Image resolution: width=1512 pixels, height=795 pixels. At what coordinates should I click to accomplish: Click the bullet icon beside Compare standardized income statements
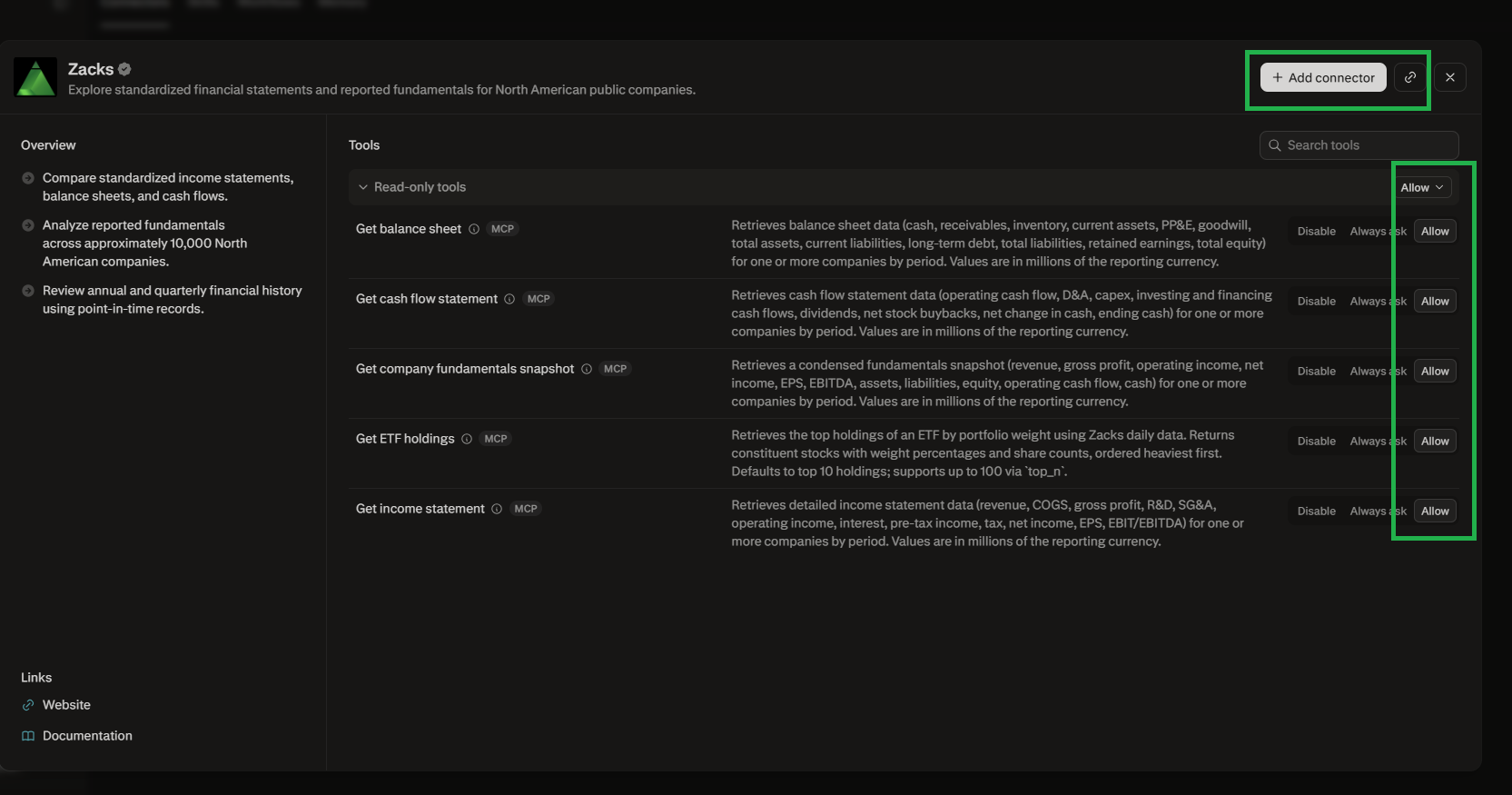point(28,178)
